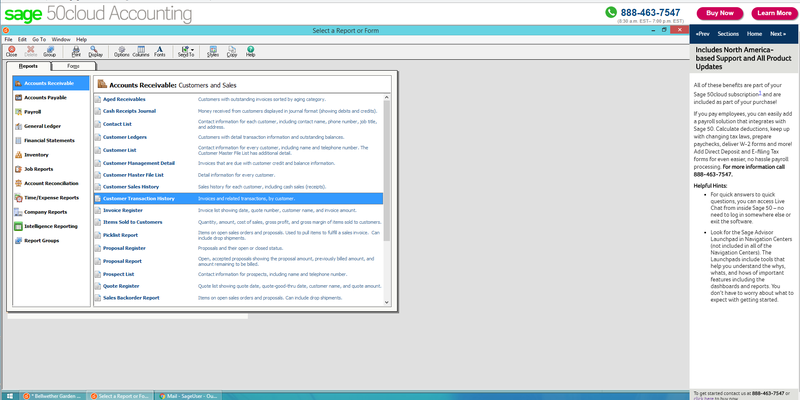
Task: Select the Cash Receipts Journal report
Action: pyautogui.click(x=238, y=111)
